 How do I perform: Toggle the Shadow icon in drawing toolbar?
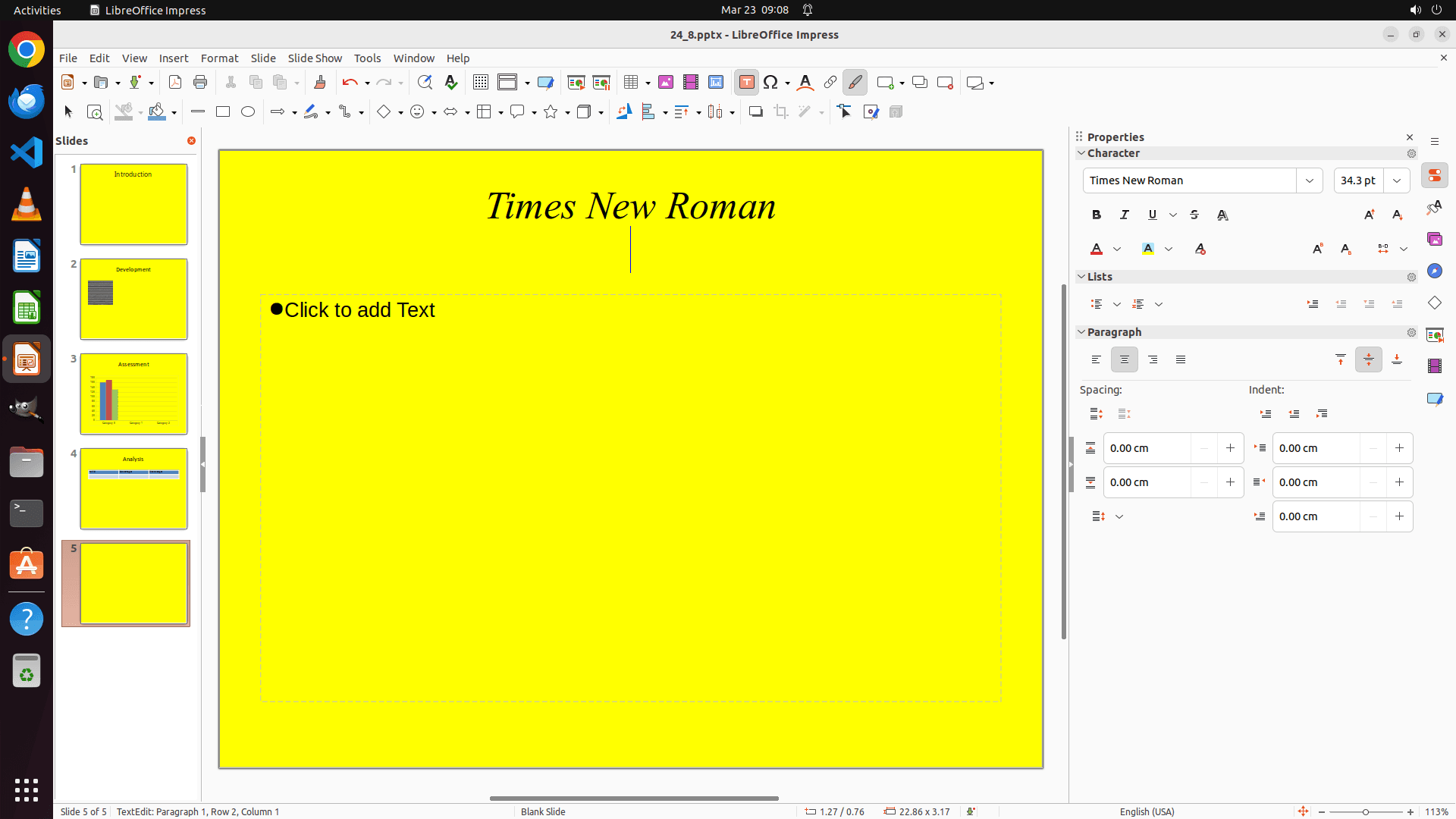tap(756, 111)
